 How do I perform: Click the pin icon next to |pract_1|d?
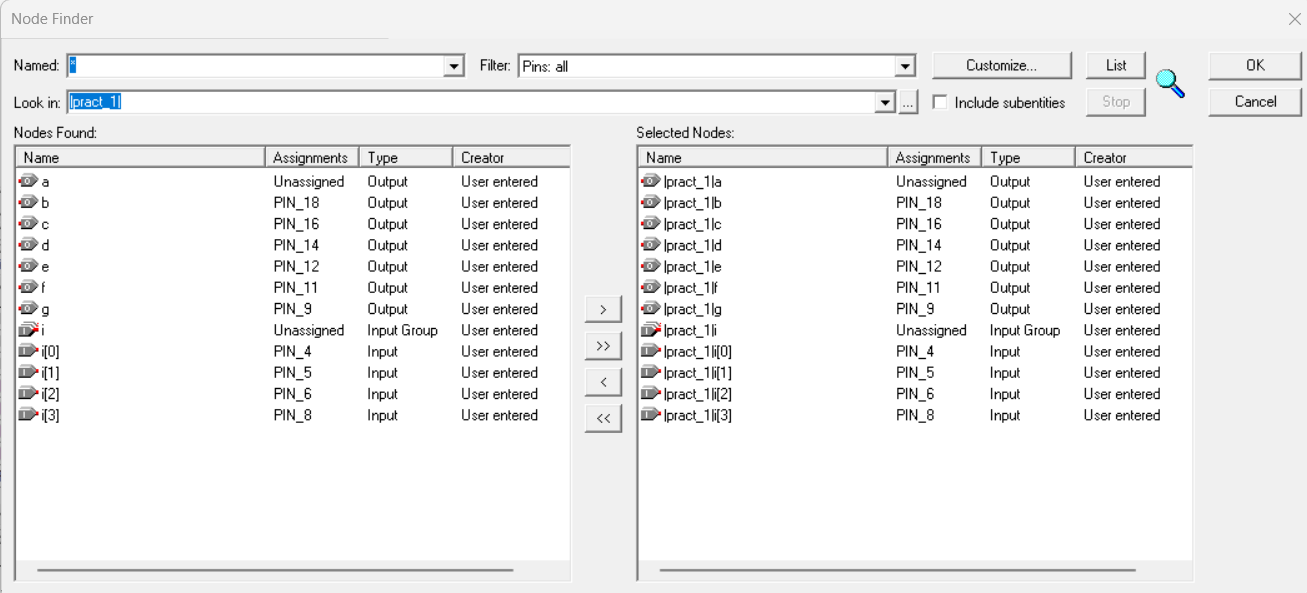[651, 245]
